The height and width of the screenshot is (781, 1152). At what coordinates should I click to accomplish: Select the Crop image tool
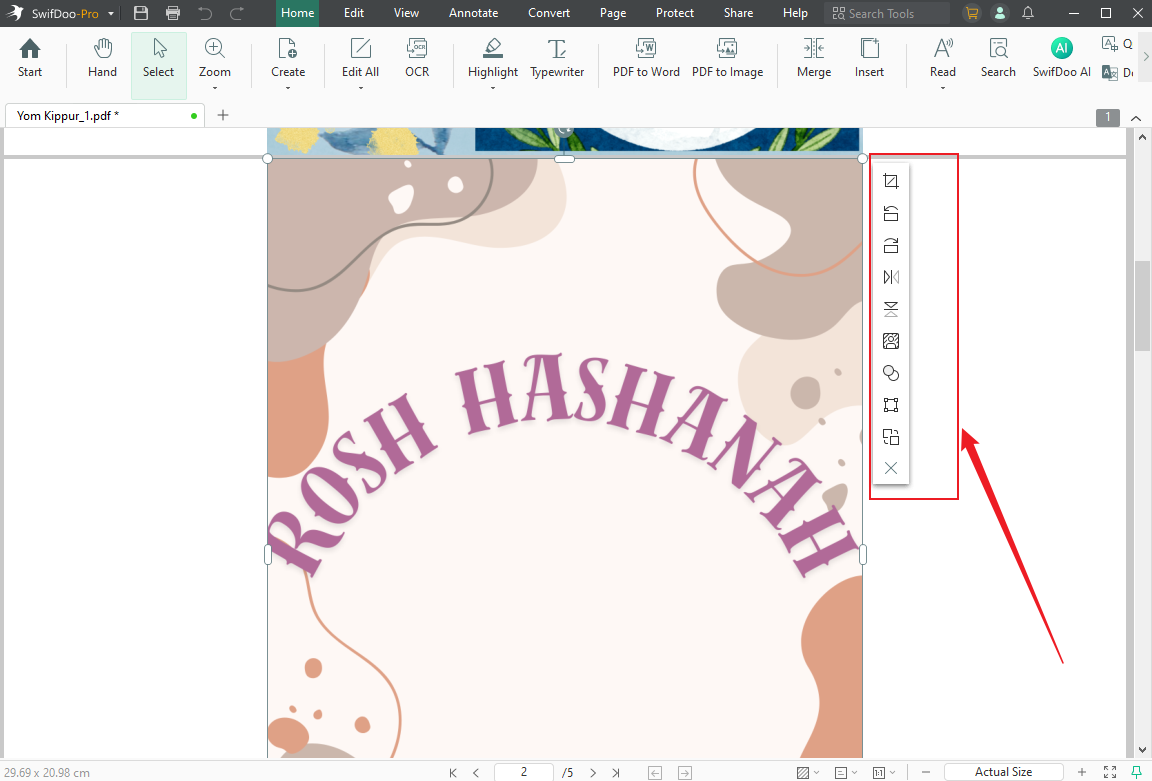coord(890,181)
